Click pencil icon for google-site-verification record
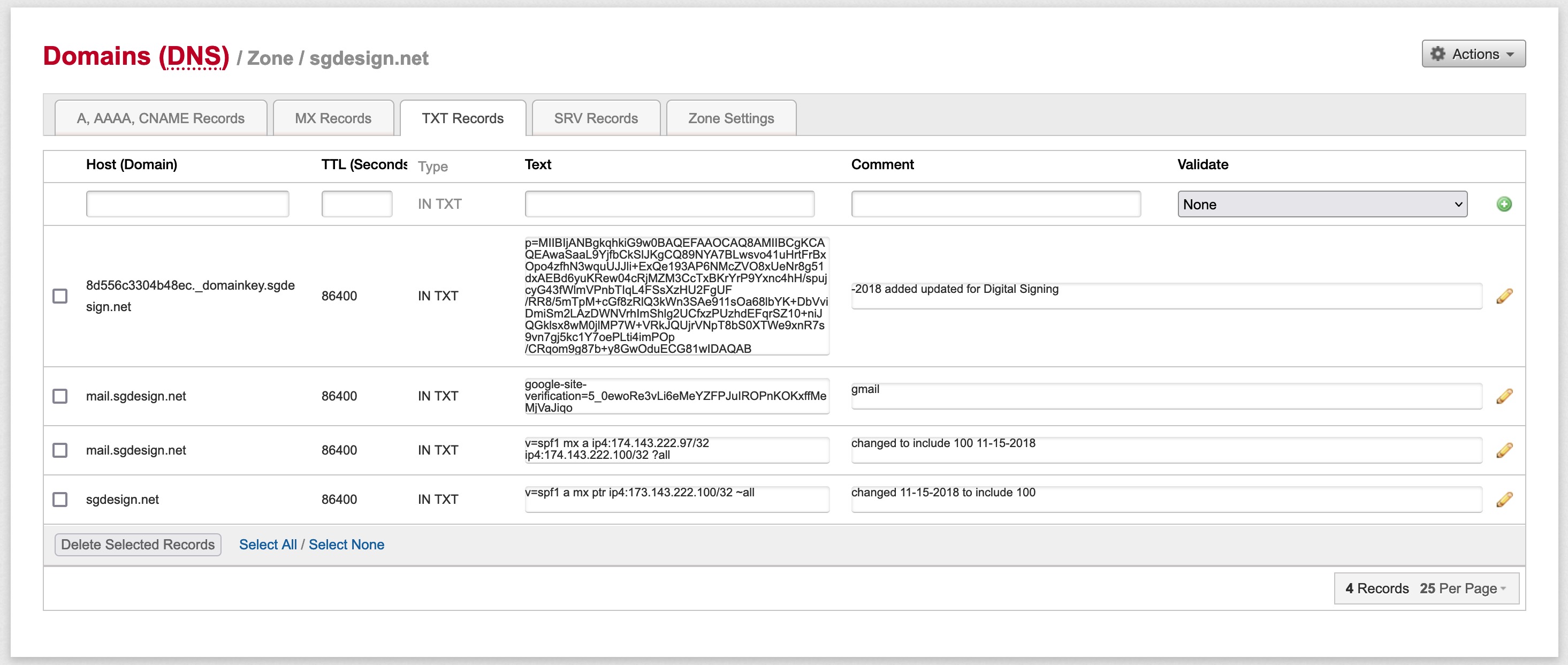Image resolution: width=1568 pixels, height=665 pixels. click(x=1503, y=396)
